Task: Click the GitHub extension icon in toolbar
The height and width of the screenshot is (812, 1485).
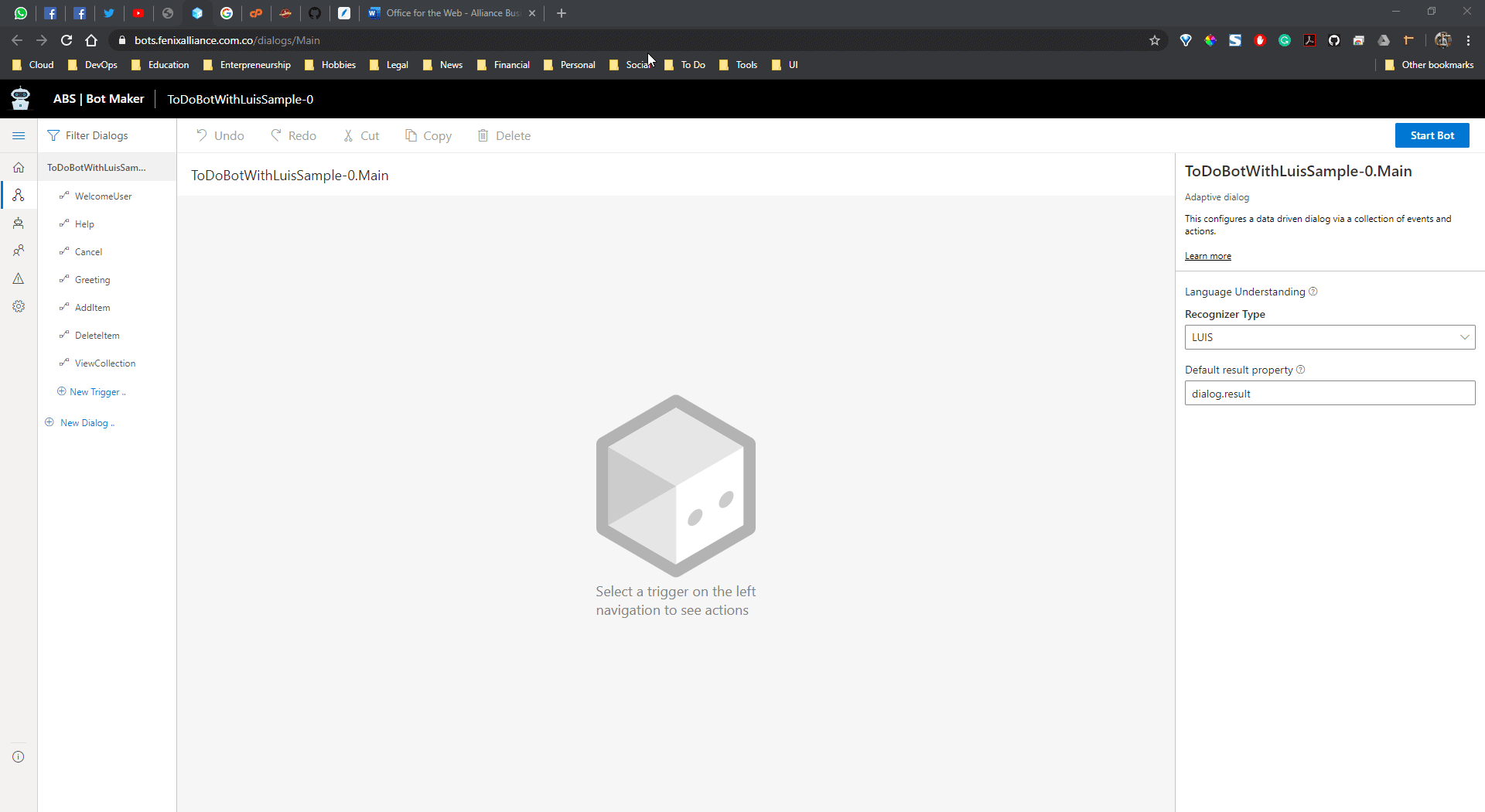Action: (x=1334, y=40)
